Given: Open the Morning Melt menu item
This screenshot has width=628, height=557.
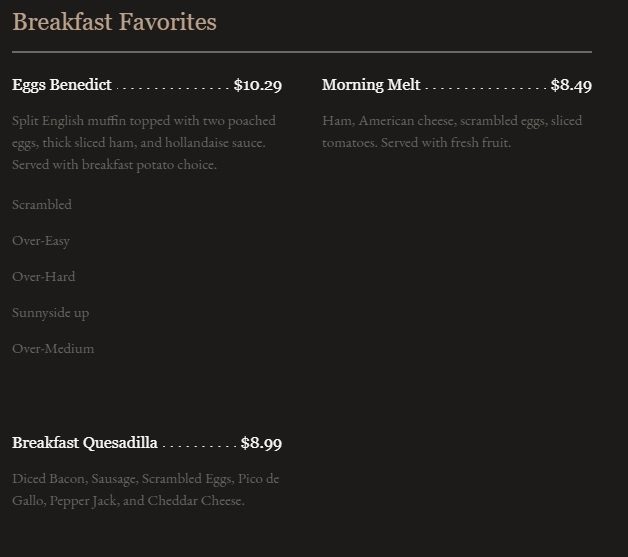Looking at the screenshot, I should [x=371, y=85].
